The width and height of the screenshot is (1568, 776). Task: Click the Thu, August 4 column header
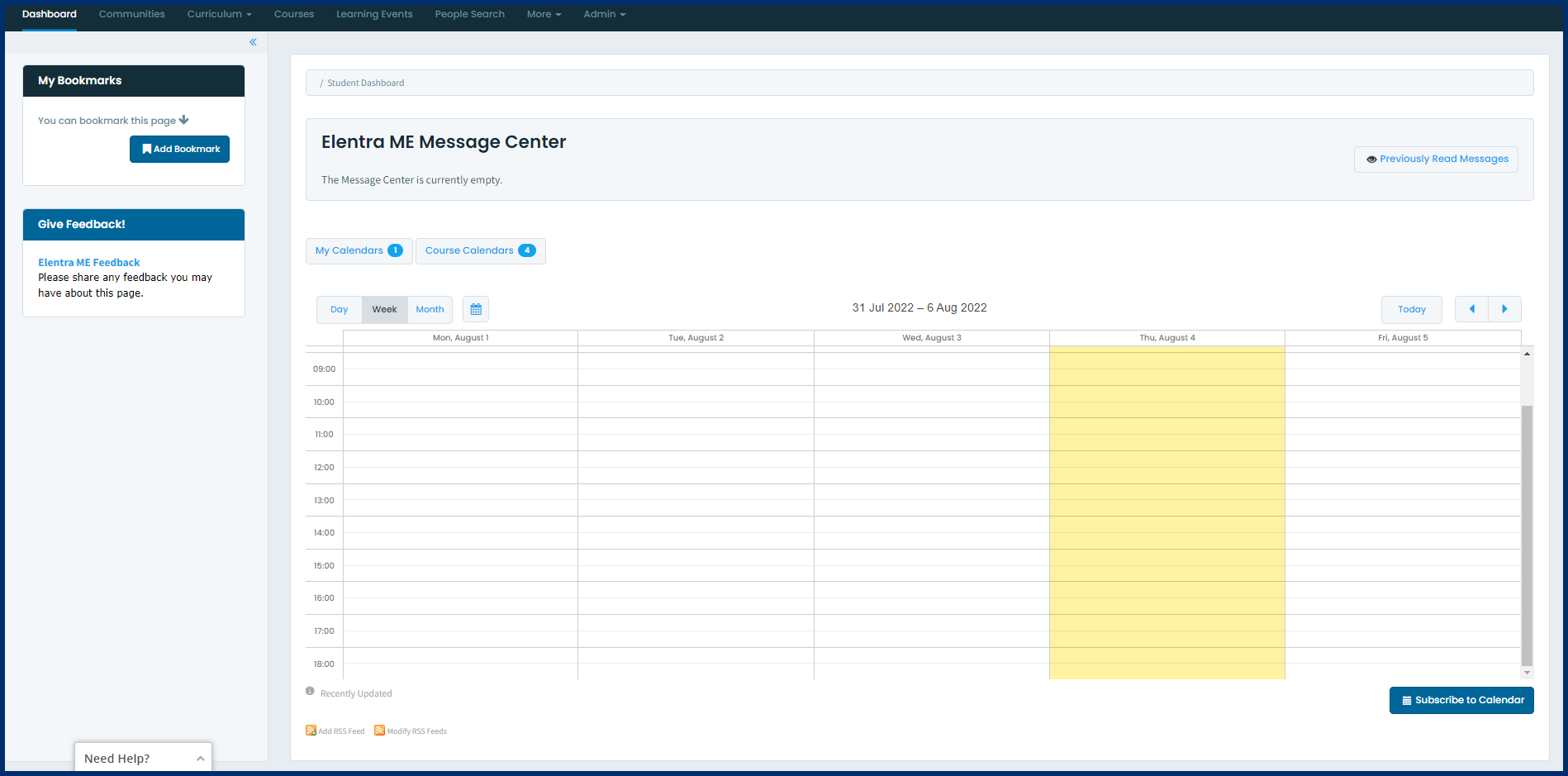point(1167,337)
